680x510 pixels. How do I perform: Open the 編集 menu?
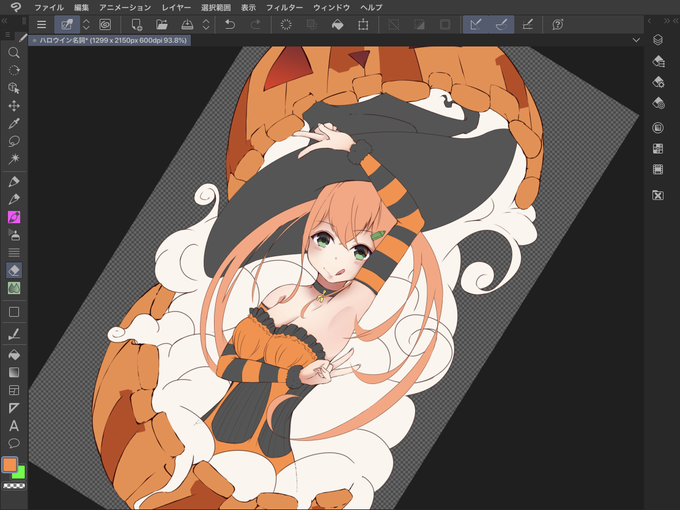pyautogui.click(x=81, y=7)
